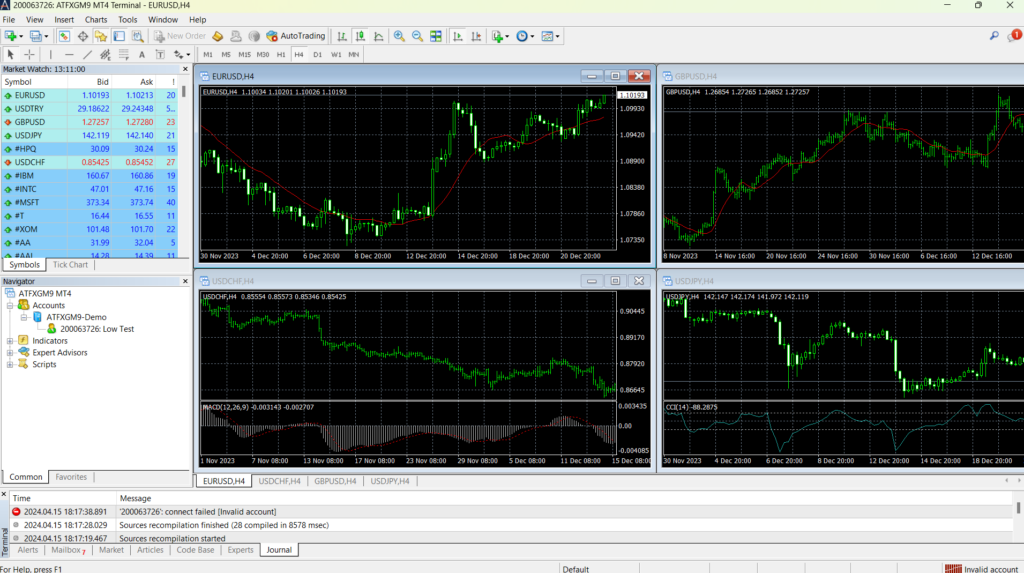
Task: Switch timeframe to H1
Action: click(x=281, y=55)
